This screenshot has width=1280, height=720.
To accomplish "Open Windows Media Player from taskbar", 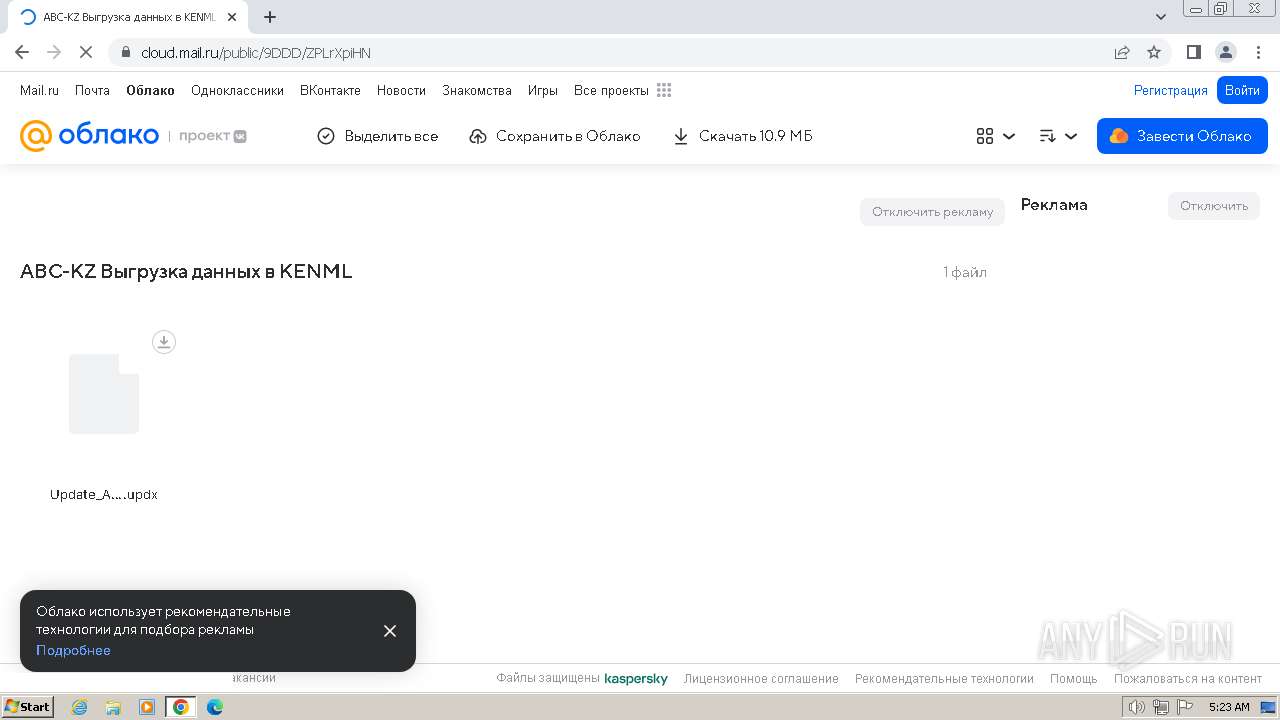I will click(x=147, y=707).
